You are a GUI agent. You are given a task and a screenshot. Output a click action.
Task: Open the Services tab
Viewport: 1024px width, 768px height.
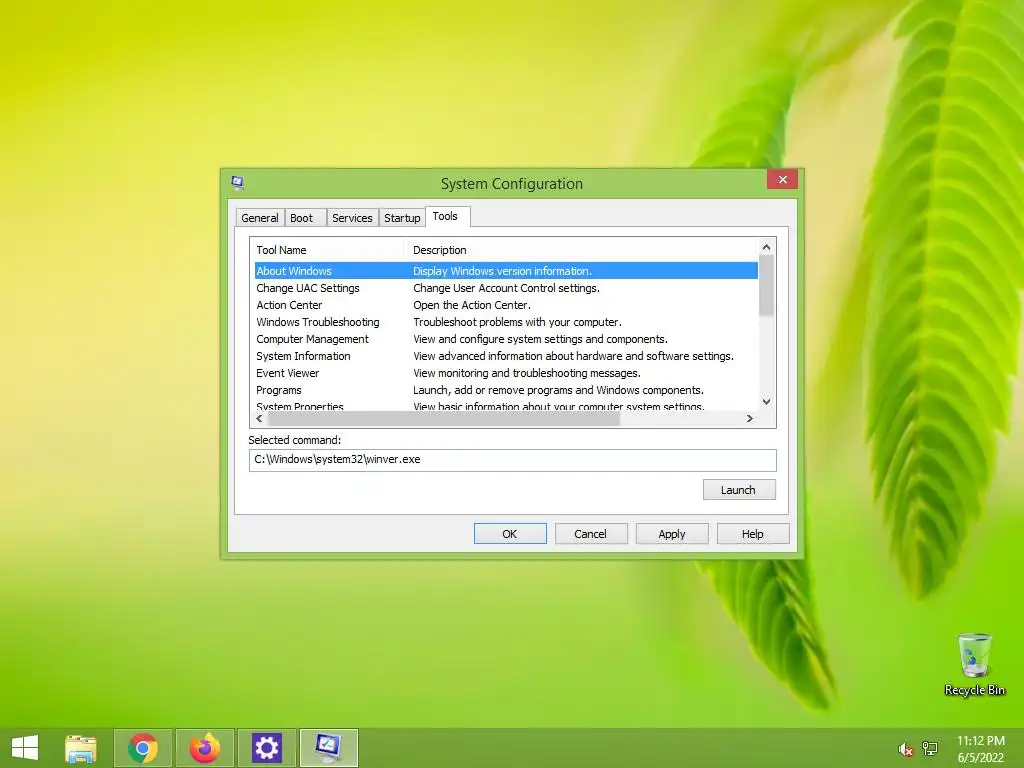point(352,217)
